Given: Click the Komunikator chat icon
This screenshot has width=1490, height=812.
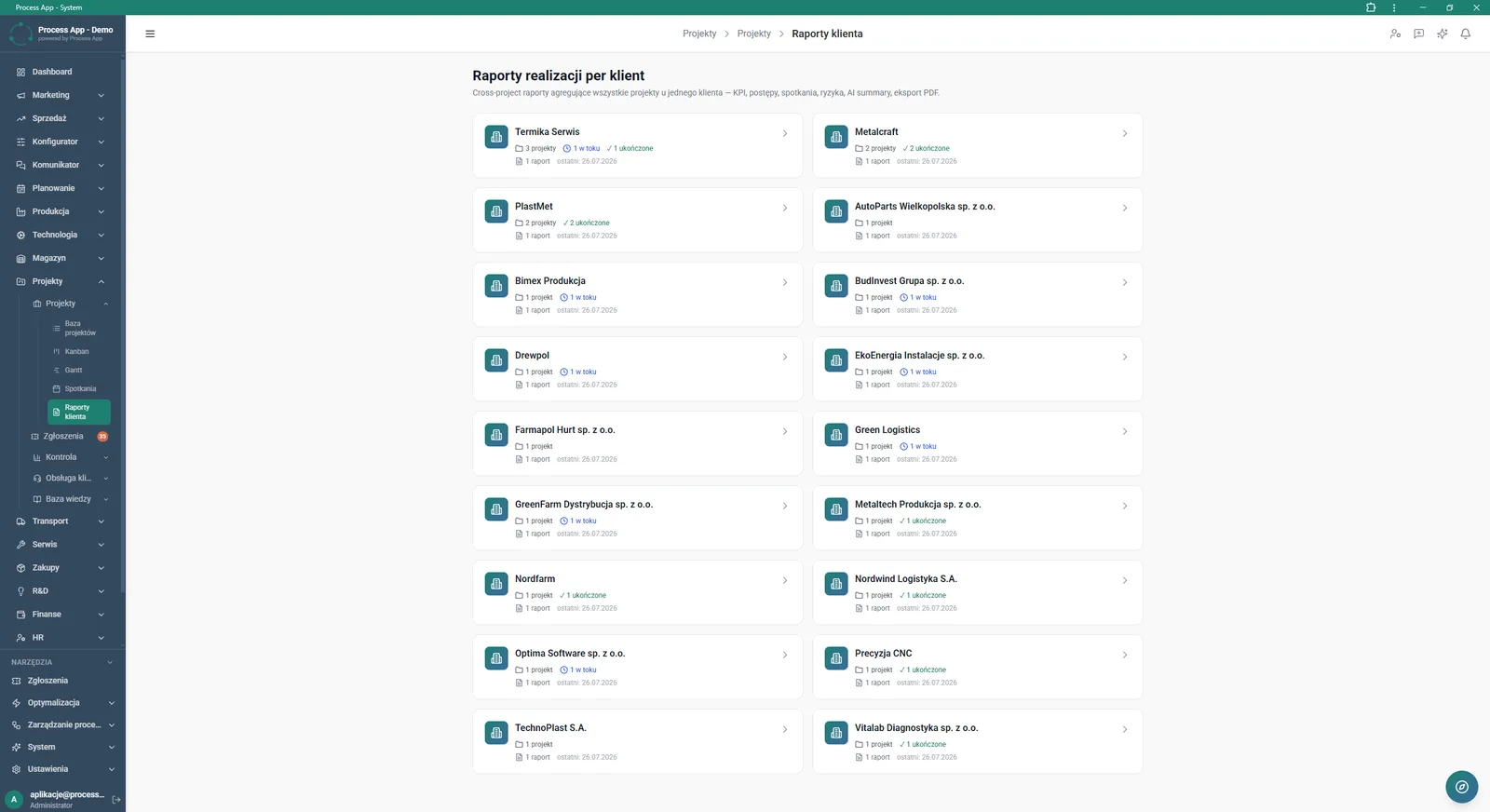Looking at the screenshot, I should coord(20,165).
